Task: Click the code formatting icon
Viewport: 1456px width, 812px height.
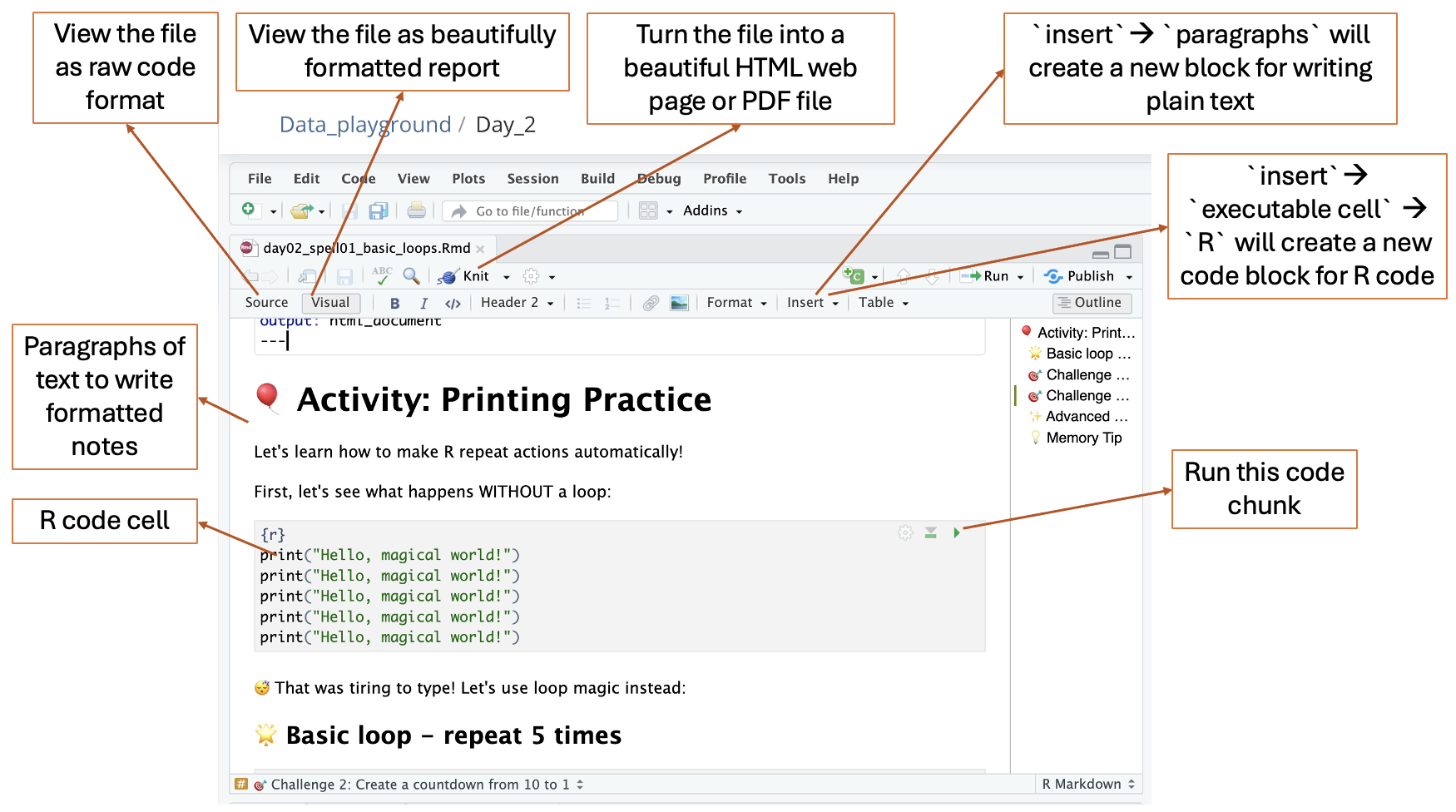Action: 453,303
